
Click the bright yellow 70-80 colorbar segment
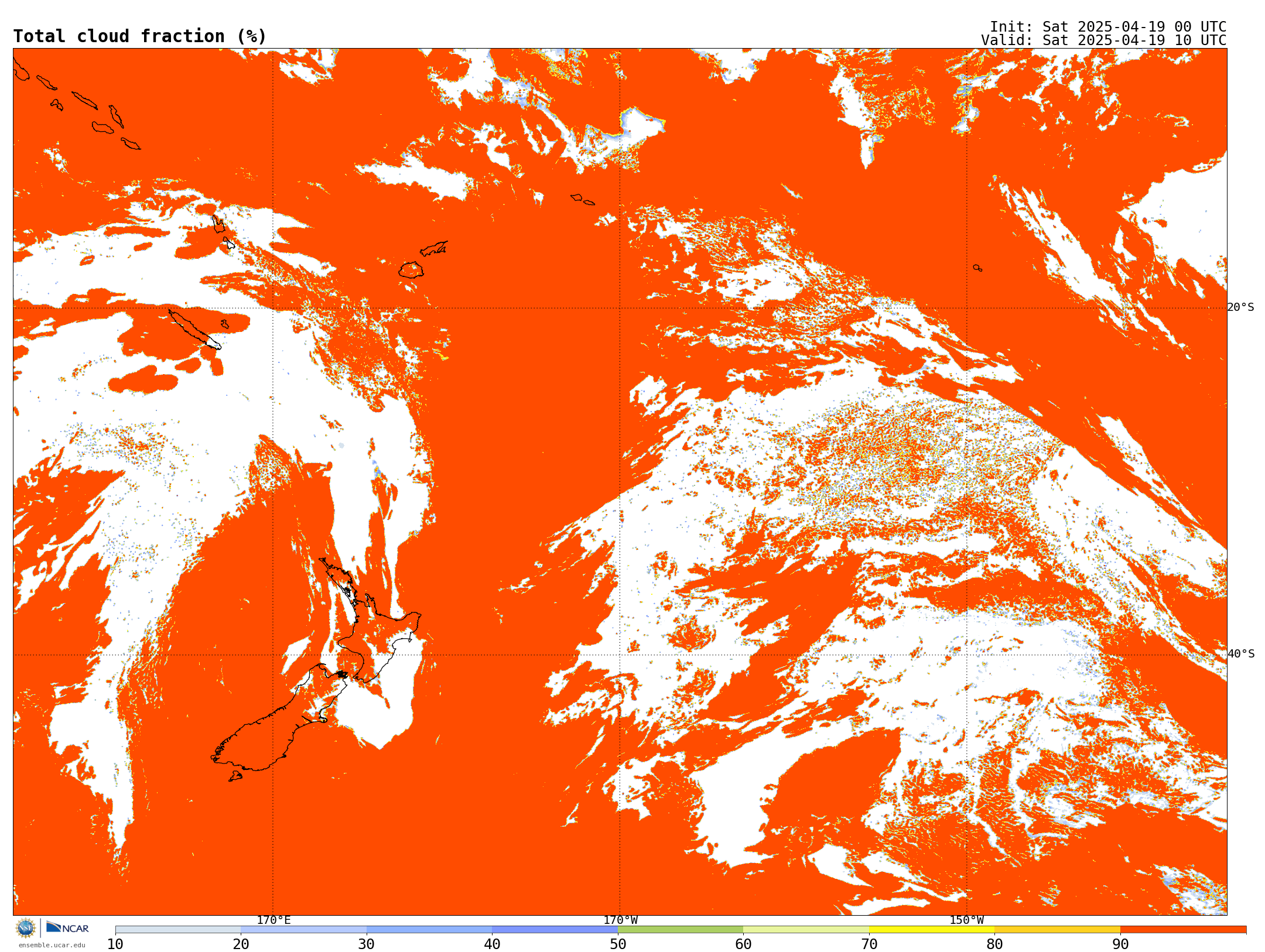tap(932, 930)
